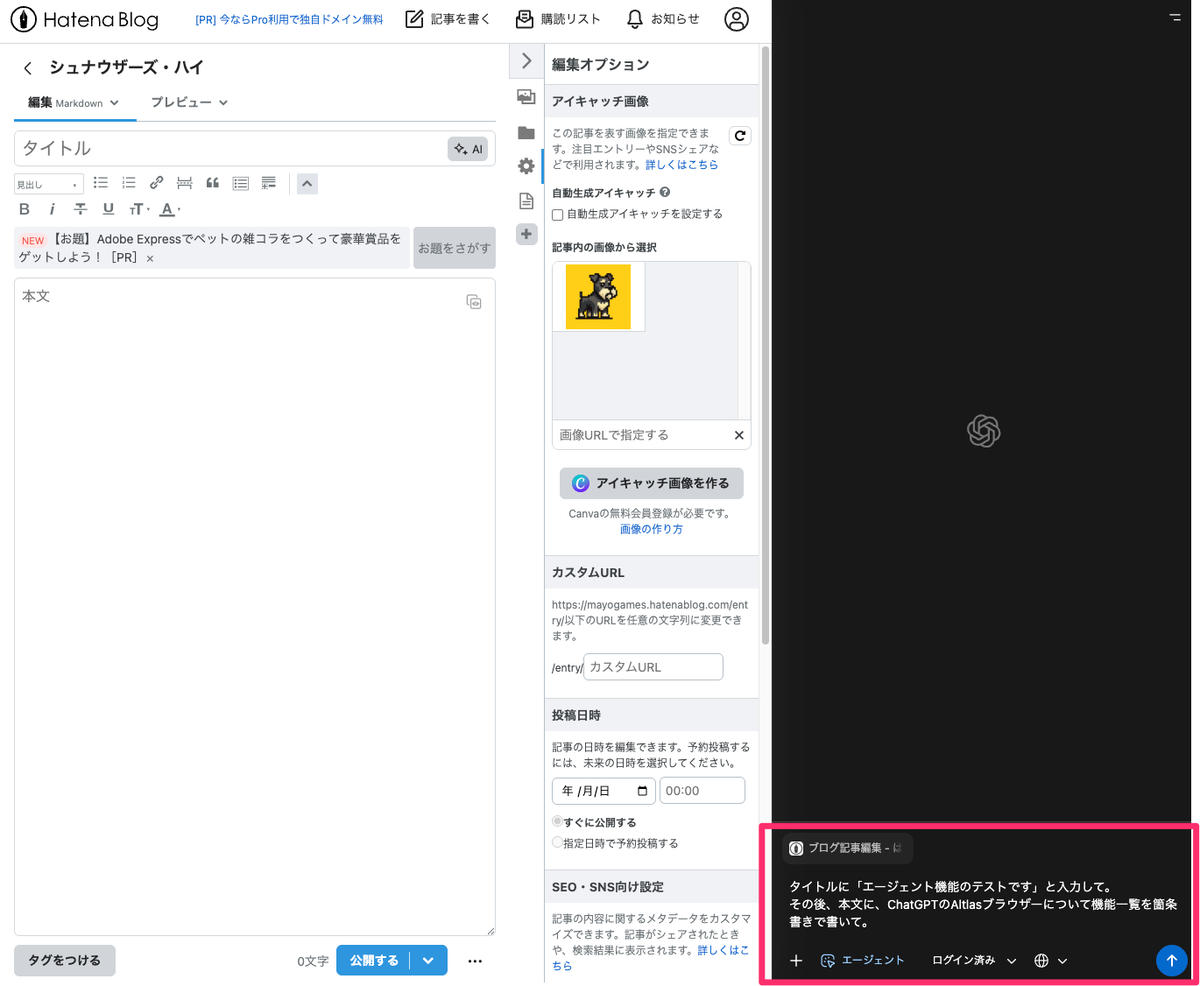Click the create eyecatch image button

click(651, 483)
